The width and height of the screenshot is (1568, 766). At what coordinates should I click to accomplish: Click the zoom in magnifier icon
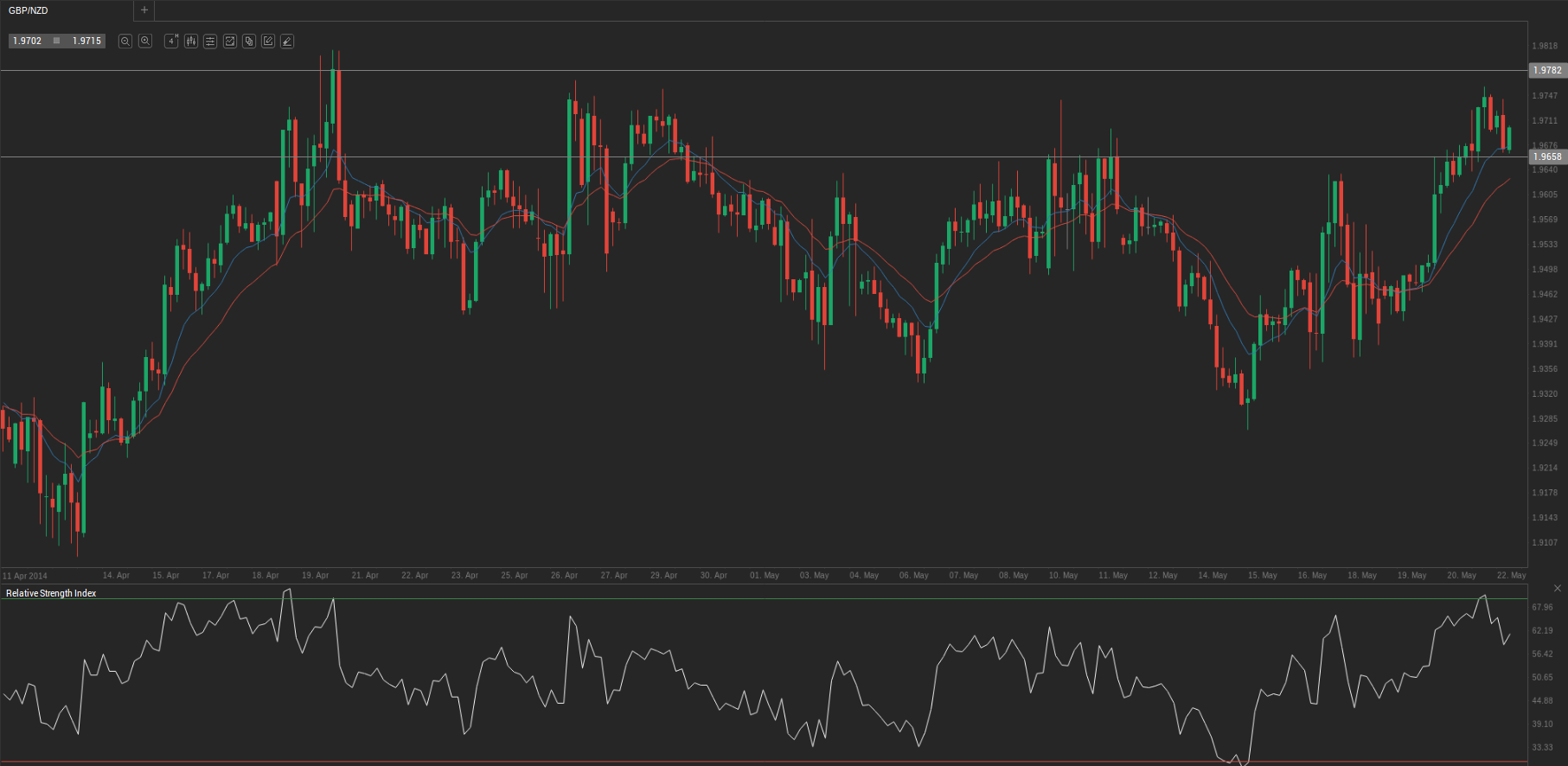tap(145, 41)
